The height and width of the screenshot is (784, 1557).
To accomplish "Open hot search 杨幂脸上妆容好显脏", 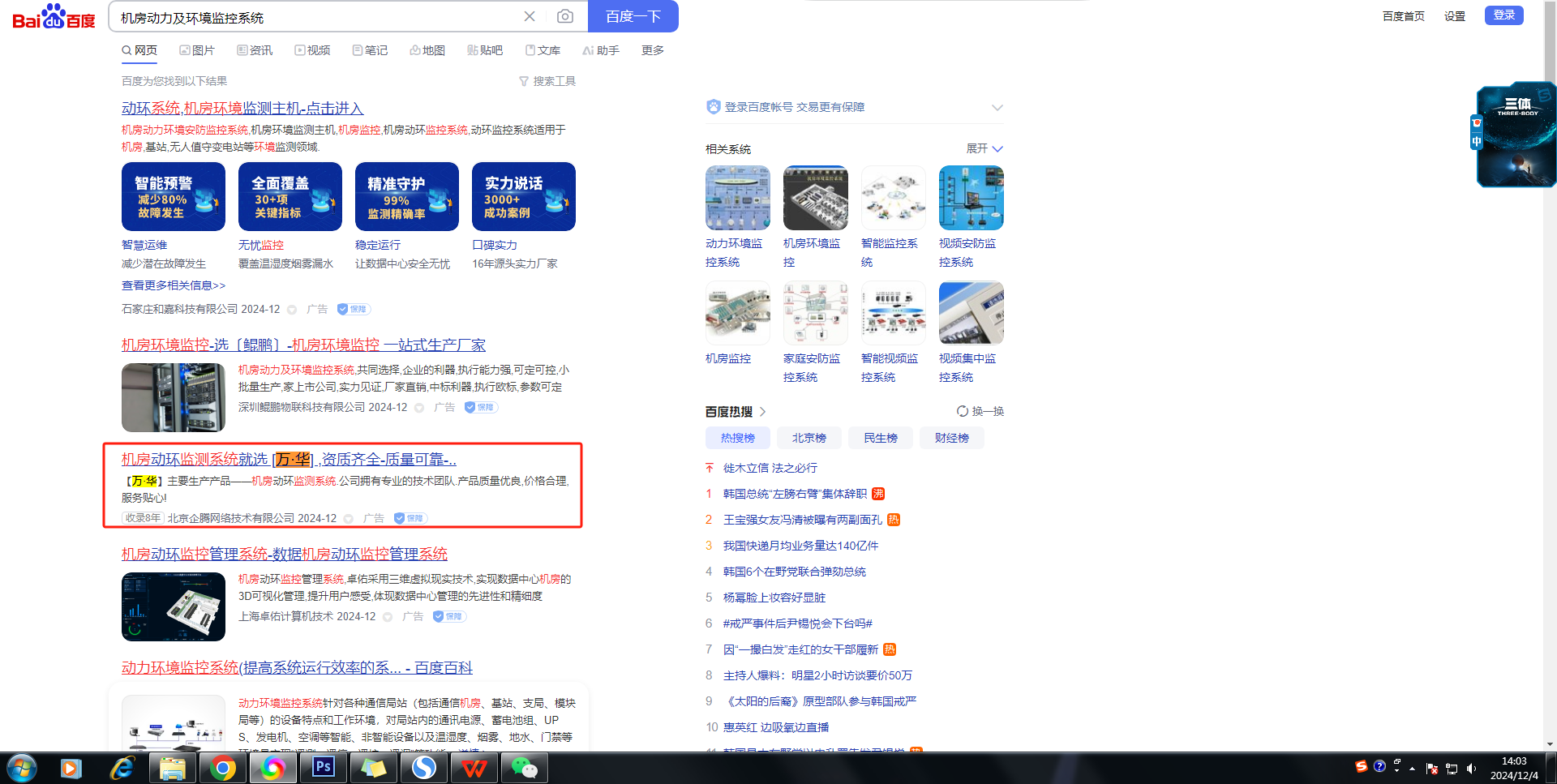I will 774,598.
